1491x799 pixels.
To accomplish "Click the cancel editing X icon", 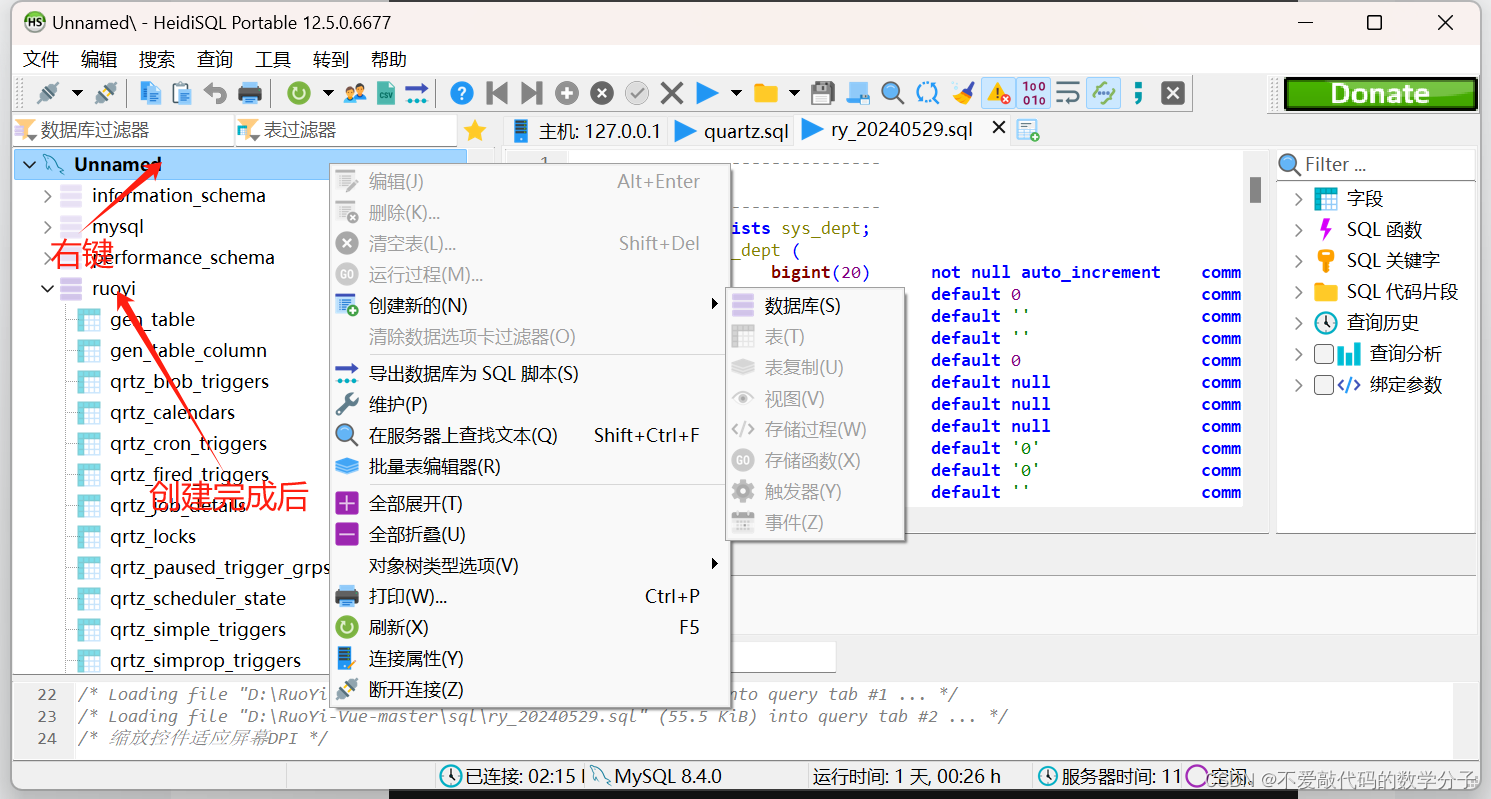I will [x=672, y=93].
